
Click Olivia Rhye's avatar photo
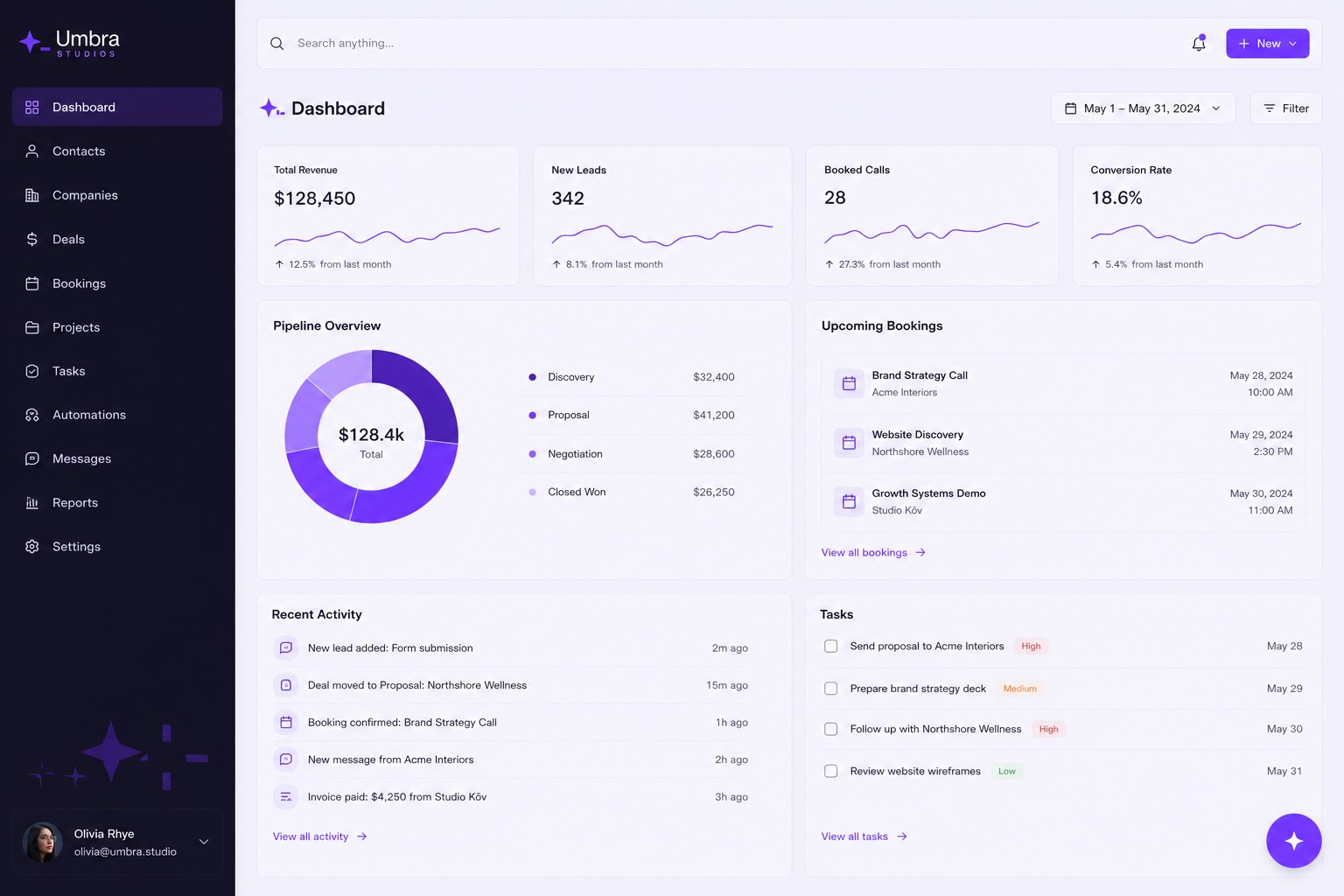[x=43, y=842]
